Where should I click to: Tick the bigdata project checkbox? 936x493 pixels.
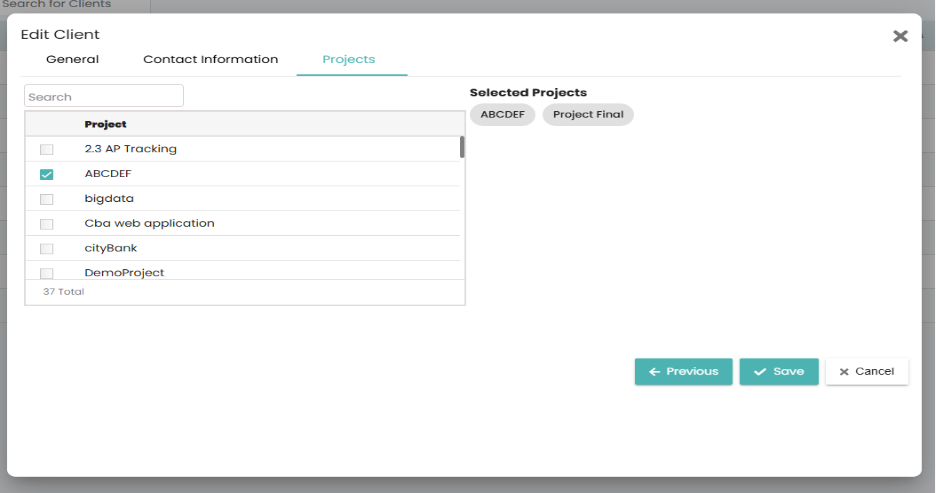(x=47, y=199)
